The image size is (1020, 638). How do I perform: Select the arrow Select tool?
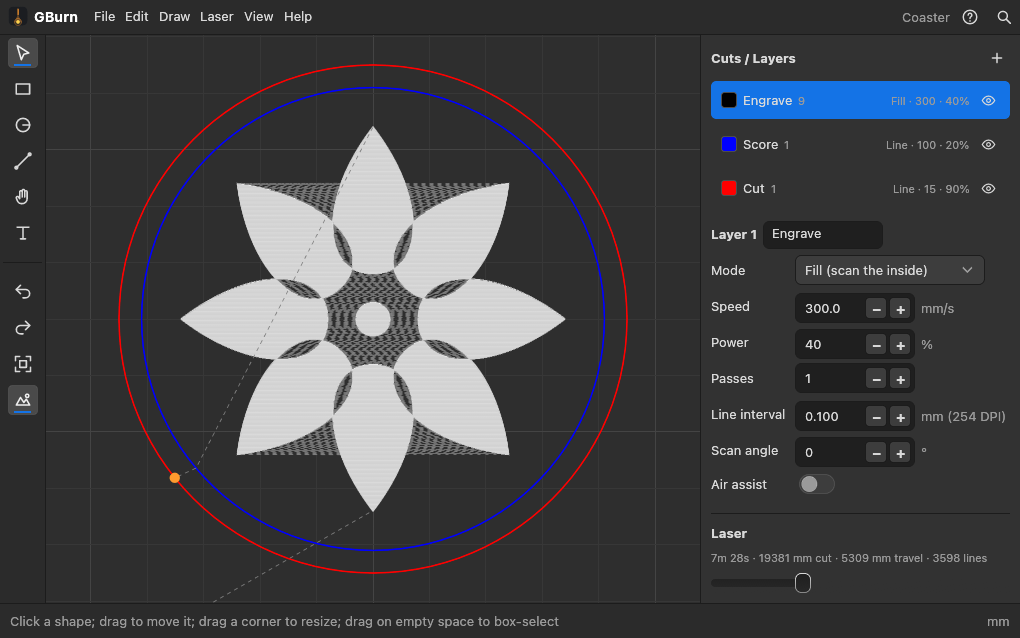pos(23,53)
